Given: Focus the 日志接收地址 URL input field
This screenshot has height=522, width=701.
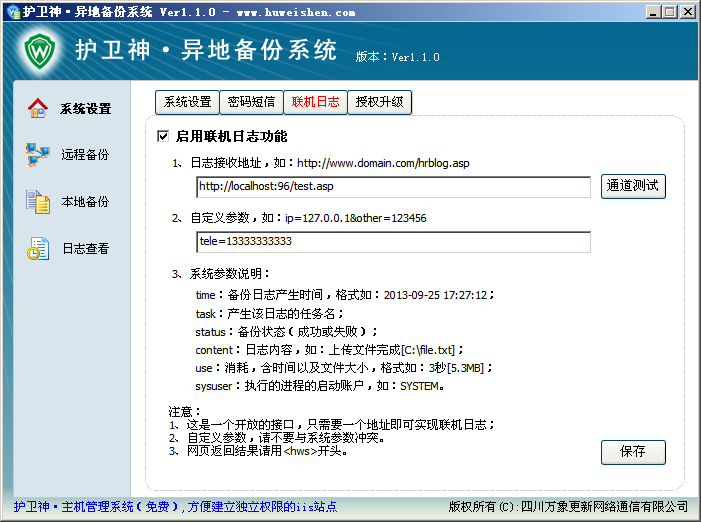Looking at the screenshot, I should pyautogui.click(x=393, y=187).
